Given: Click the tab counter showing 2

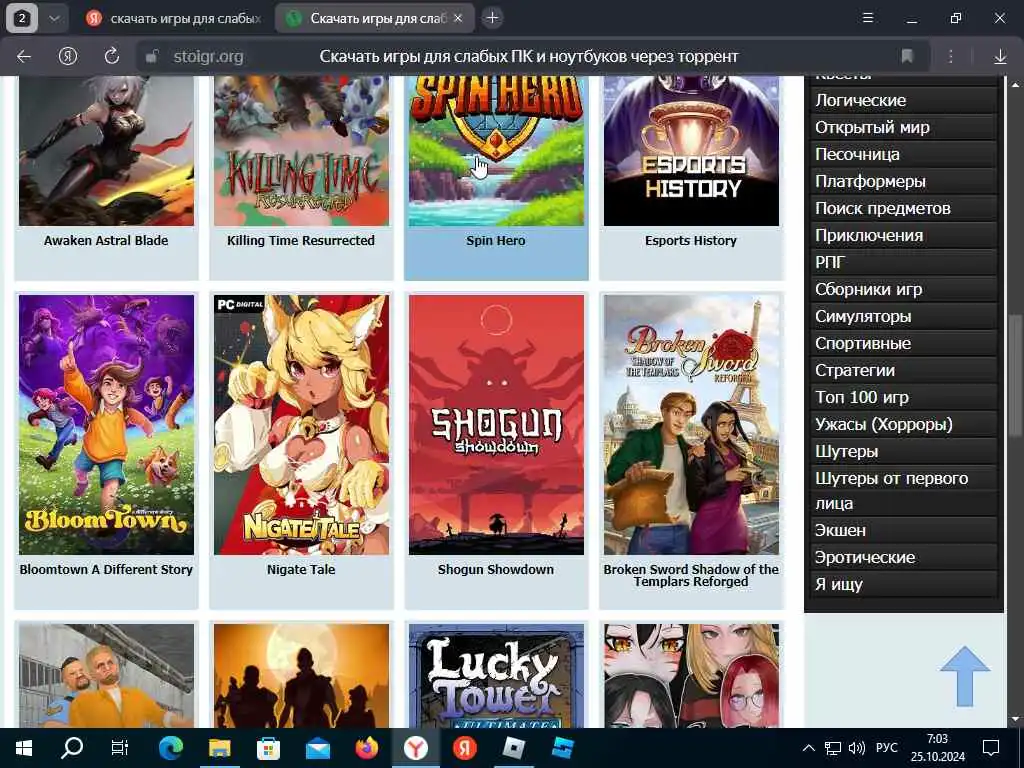Looking at the screenshot, I should pyautogui.click(x=22, y=18).
